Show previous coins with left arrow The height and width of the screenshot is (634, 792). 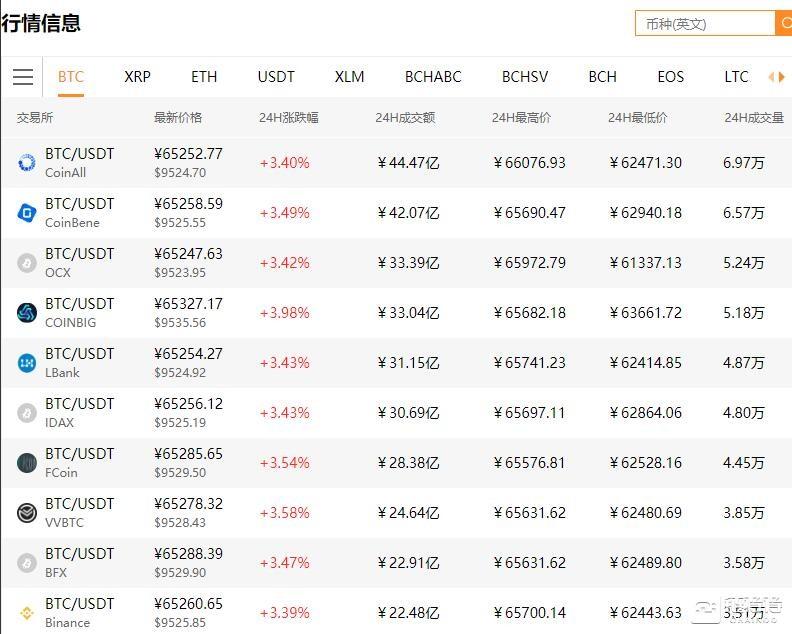click(x=771, y=77)
